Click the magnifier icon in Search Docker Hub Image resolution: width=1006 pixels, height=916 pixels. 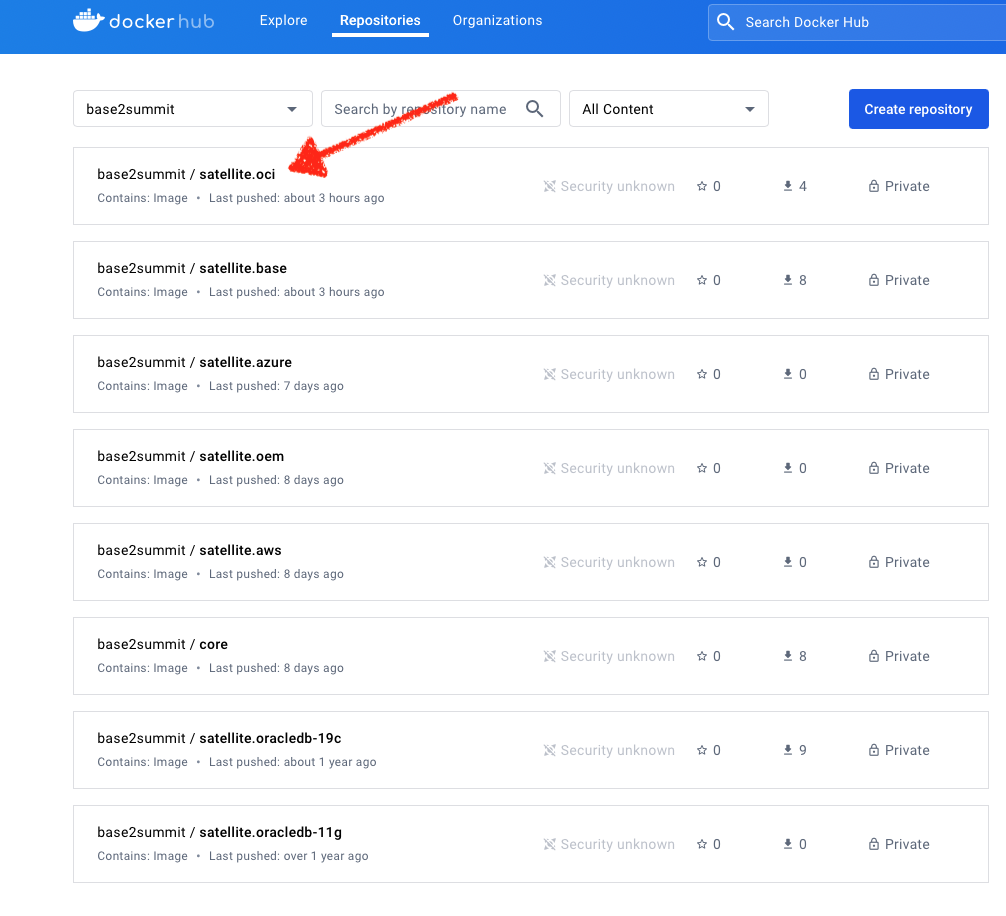click(725, 22)
